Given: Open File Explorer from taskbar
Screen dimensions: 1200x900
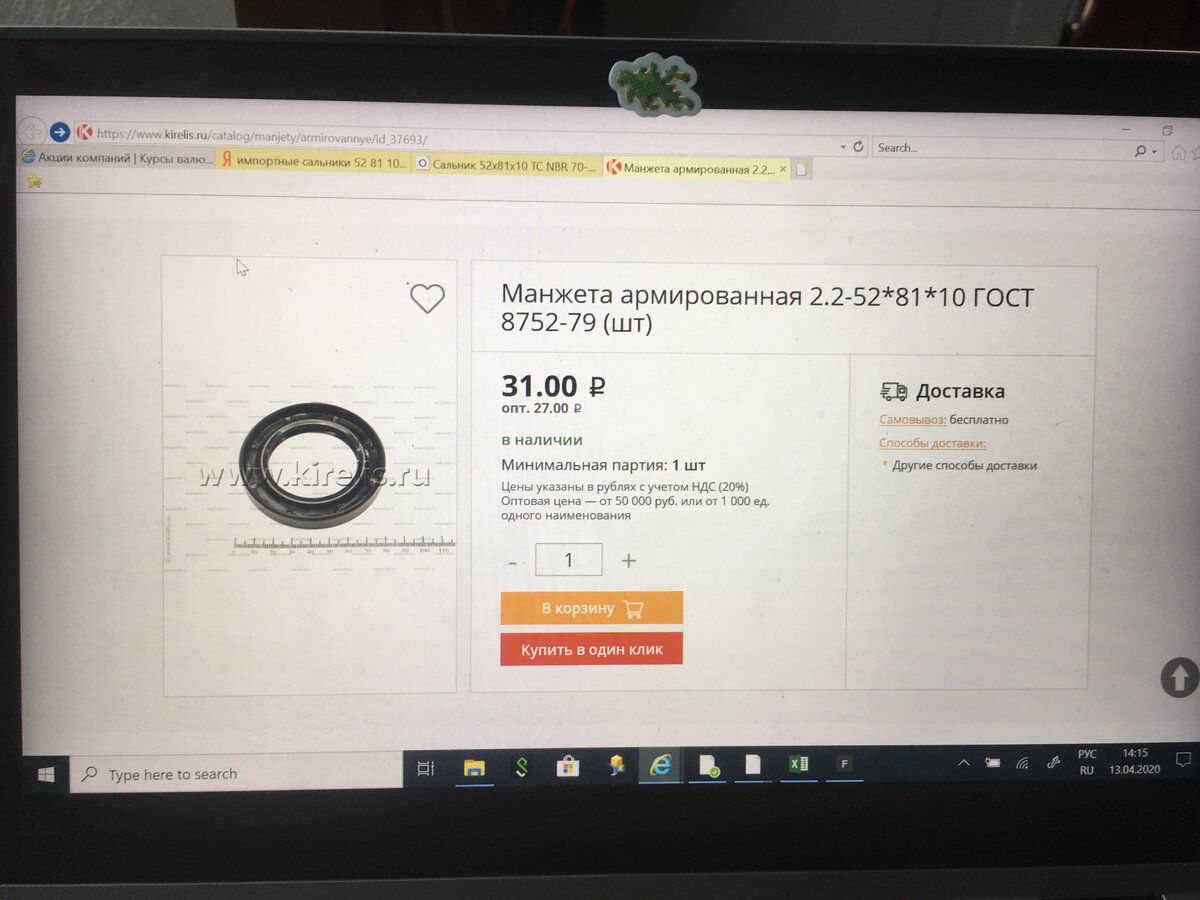Looking at the screenshot, I should [x=474, y=767].
